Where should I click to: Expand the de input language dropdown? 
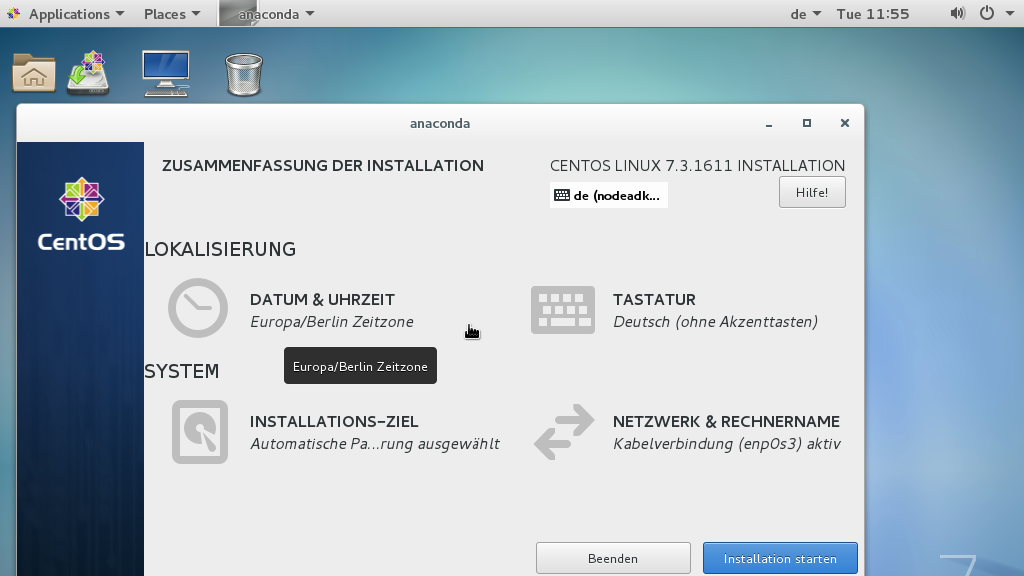(805, 14)
